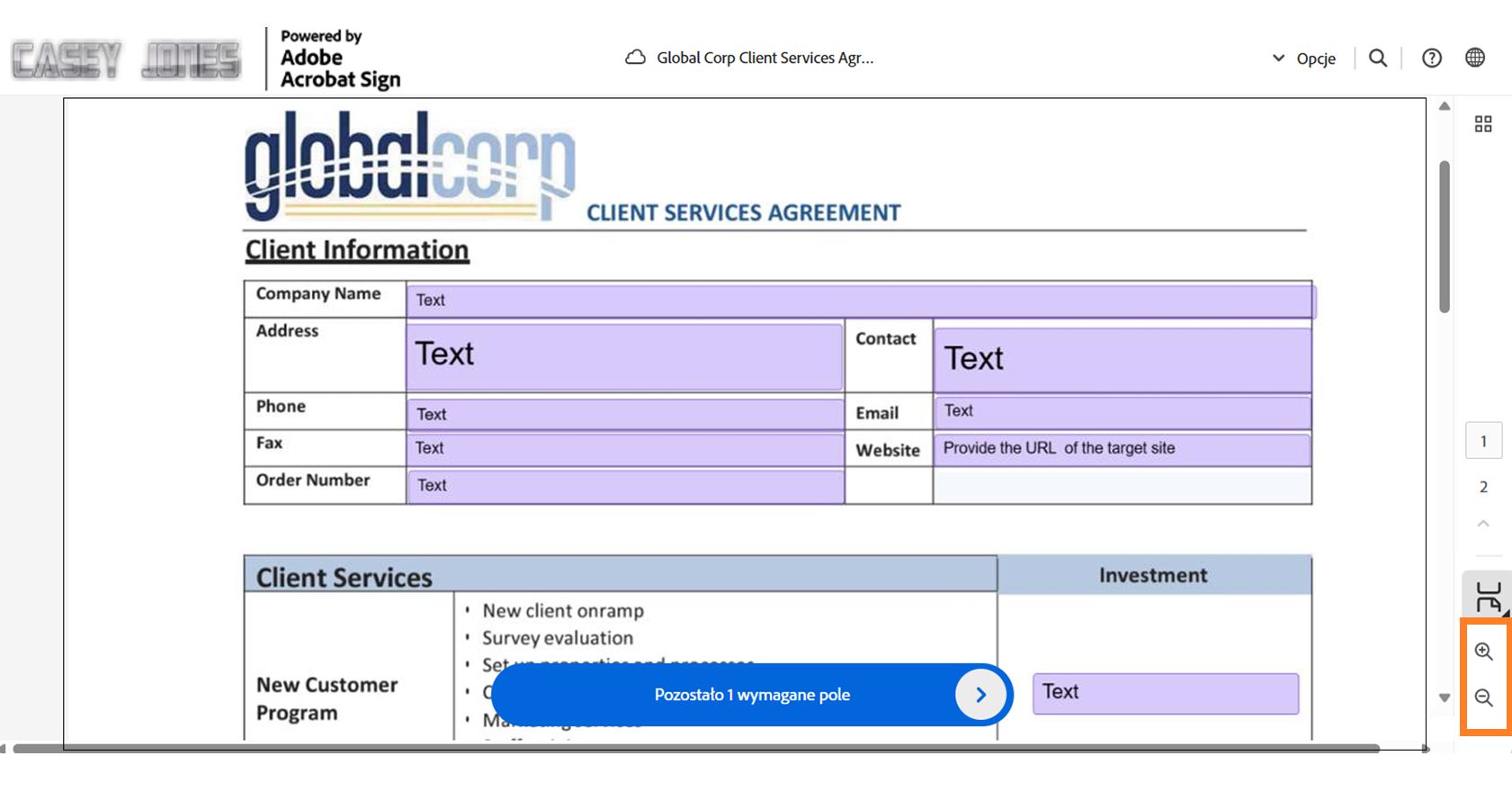Click the Website URL field
Screen dimensions: 1512x810
1123,449
